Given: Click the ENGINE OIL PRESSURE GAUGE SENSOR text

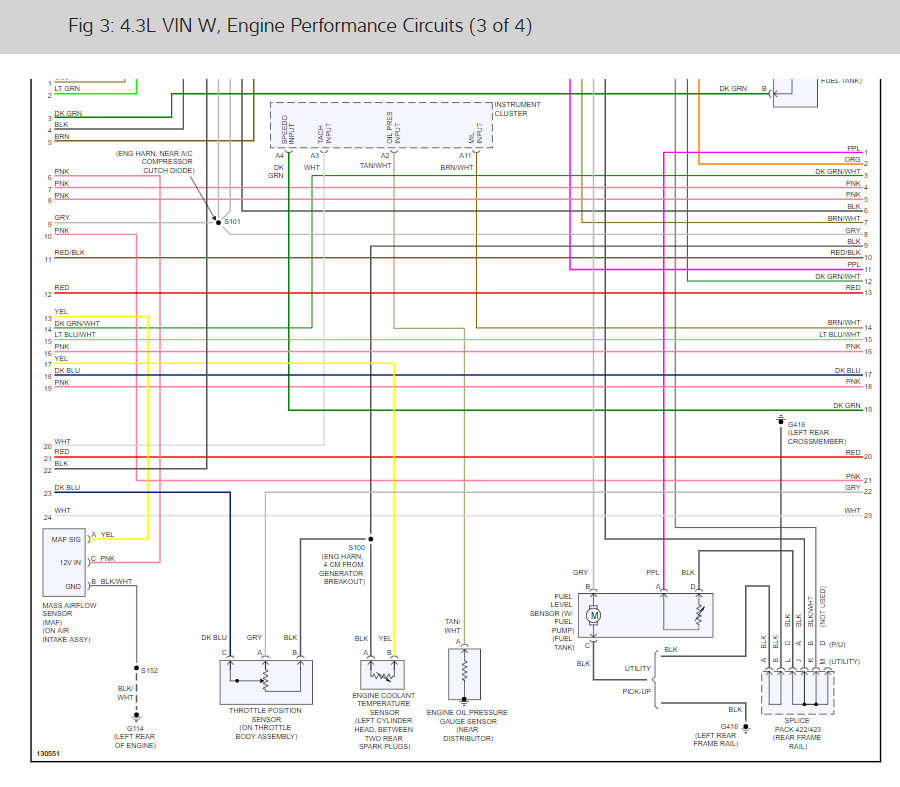Looking at the screenshot, I should [x=467, y=726].
